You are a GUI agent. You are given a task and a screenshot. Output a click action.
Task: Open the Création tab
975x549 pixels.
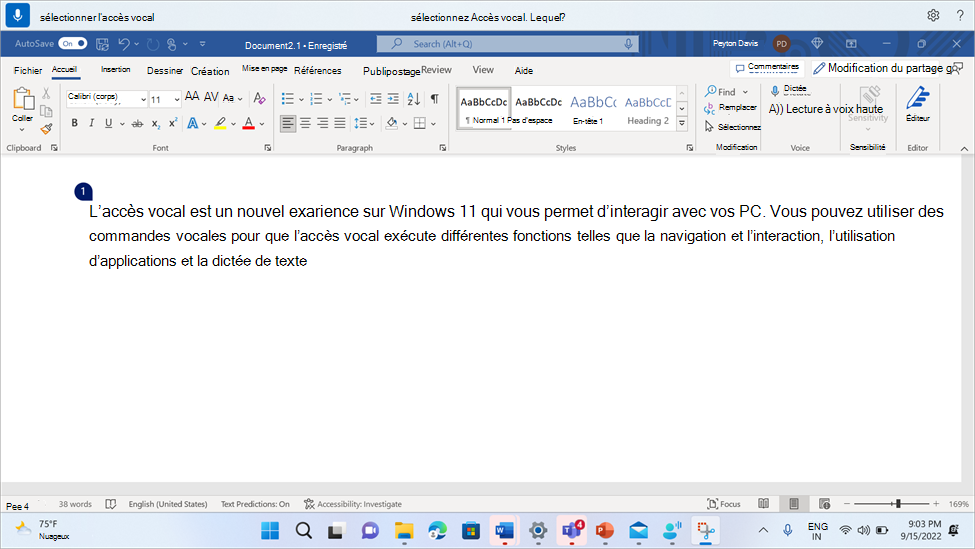tap(210, 72)
